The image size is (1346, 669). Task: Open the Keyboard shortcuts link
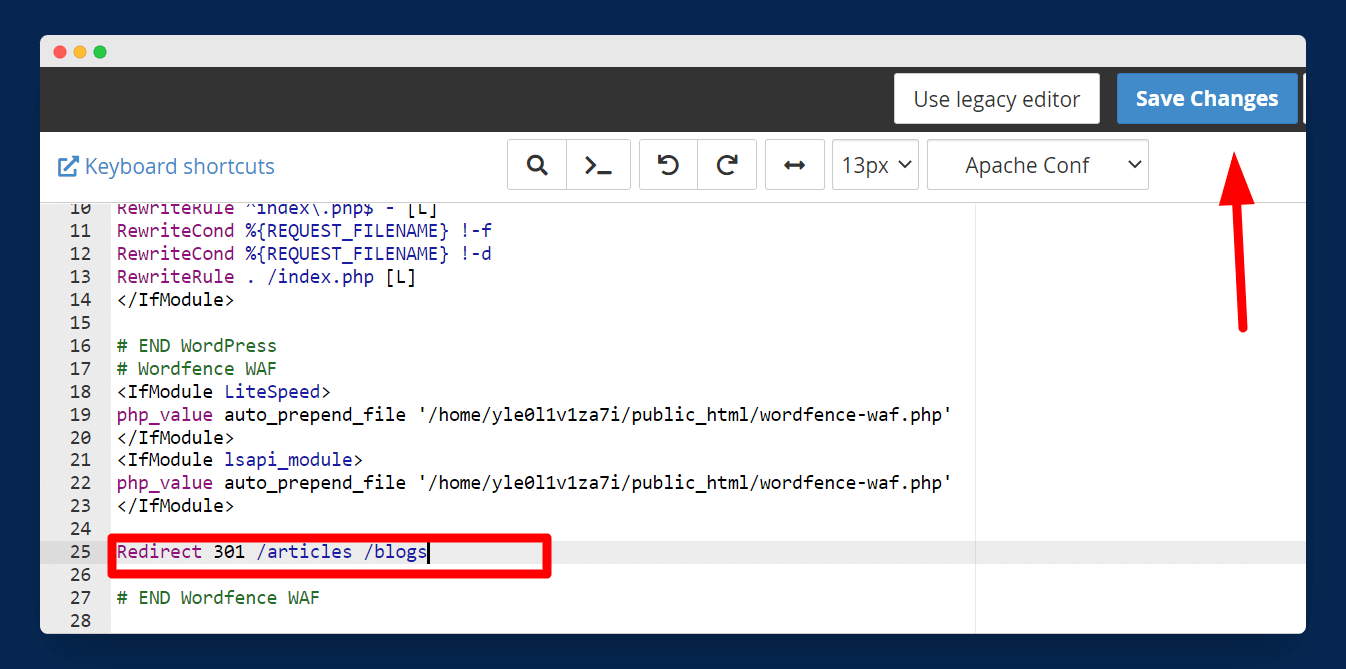pyautogui.click(x=166, y=167)
